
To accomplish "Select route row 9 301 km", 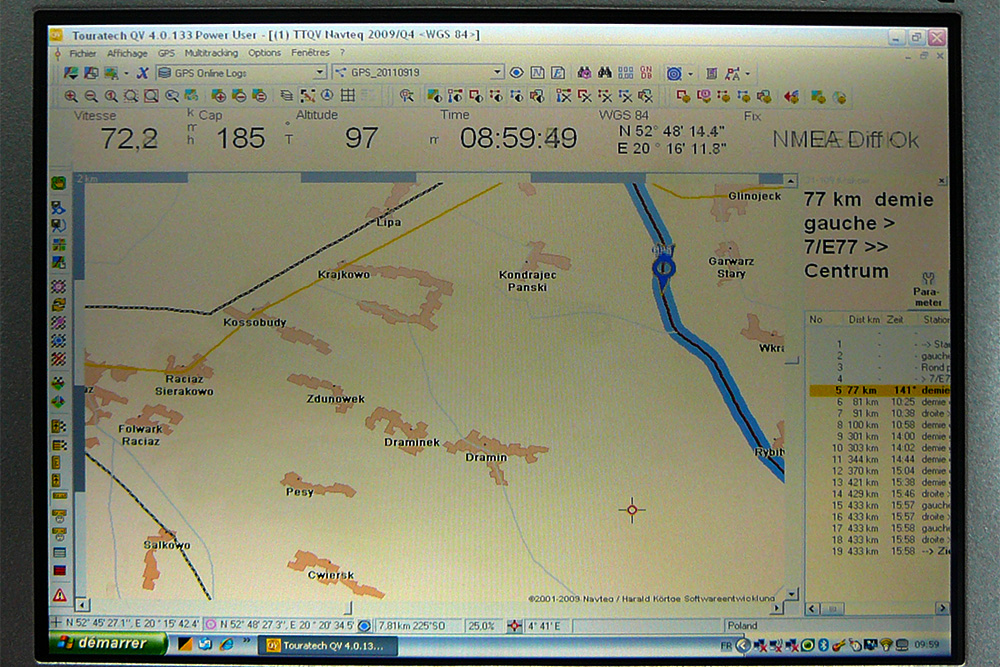I will coord(879,436).
